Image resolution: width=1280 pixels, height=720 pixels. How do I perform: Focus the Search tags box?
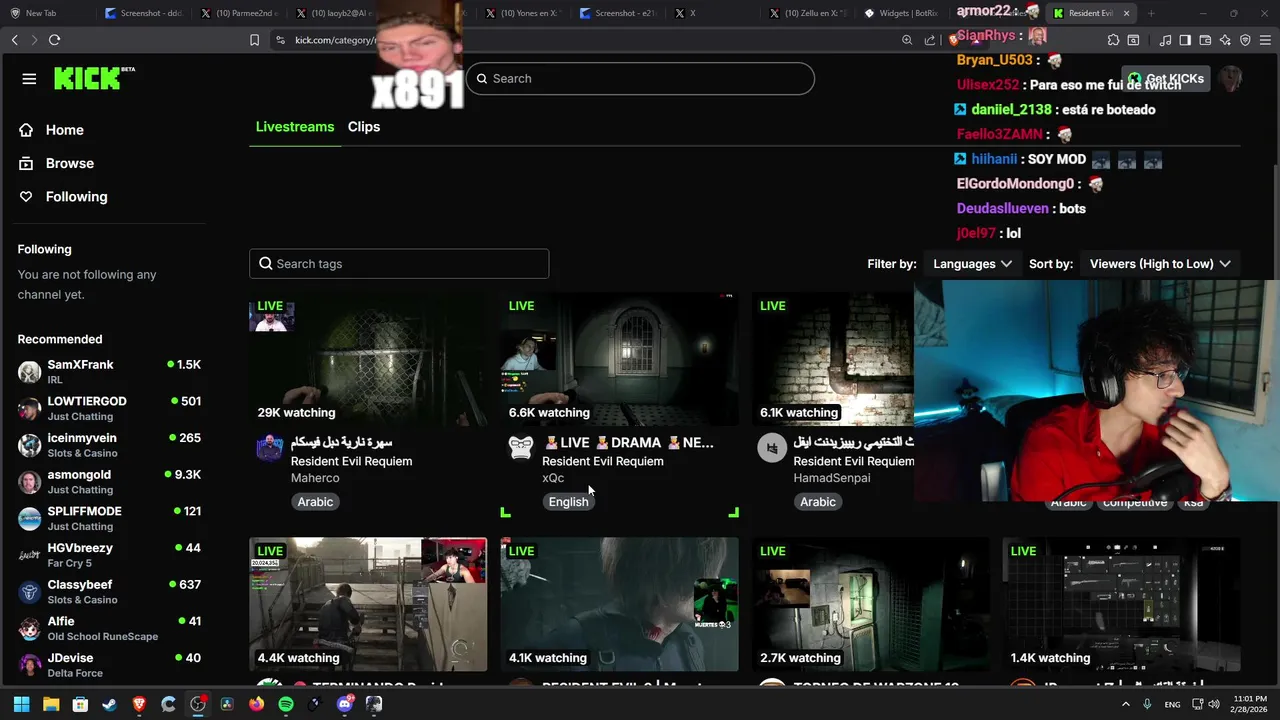click(x=399, y=264)
